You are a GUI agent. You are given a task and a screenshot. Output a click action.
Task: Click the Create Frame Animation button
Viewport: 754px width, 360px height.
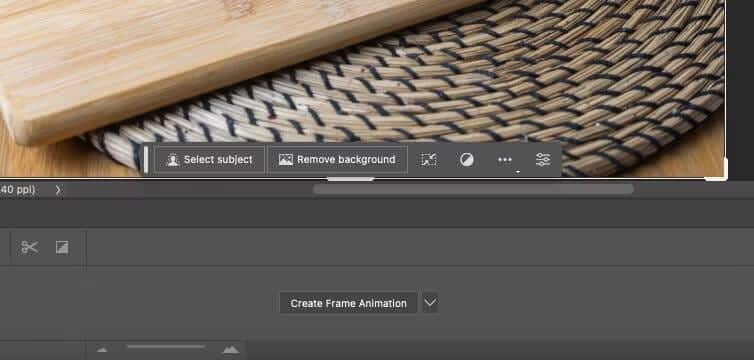348,303
